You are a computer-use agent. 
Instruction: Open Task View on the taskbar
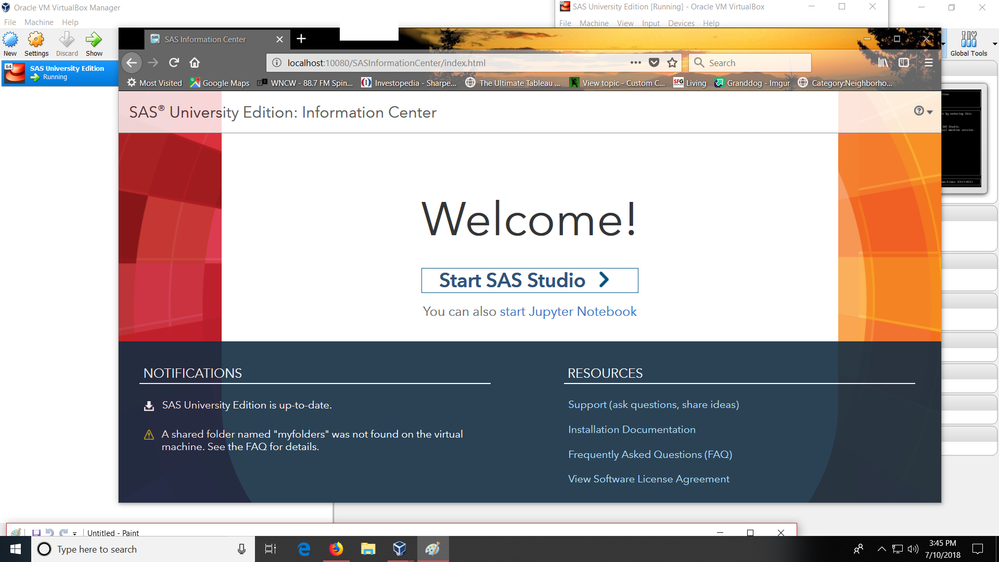click(x=271, y=549)
